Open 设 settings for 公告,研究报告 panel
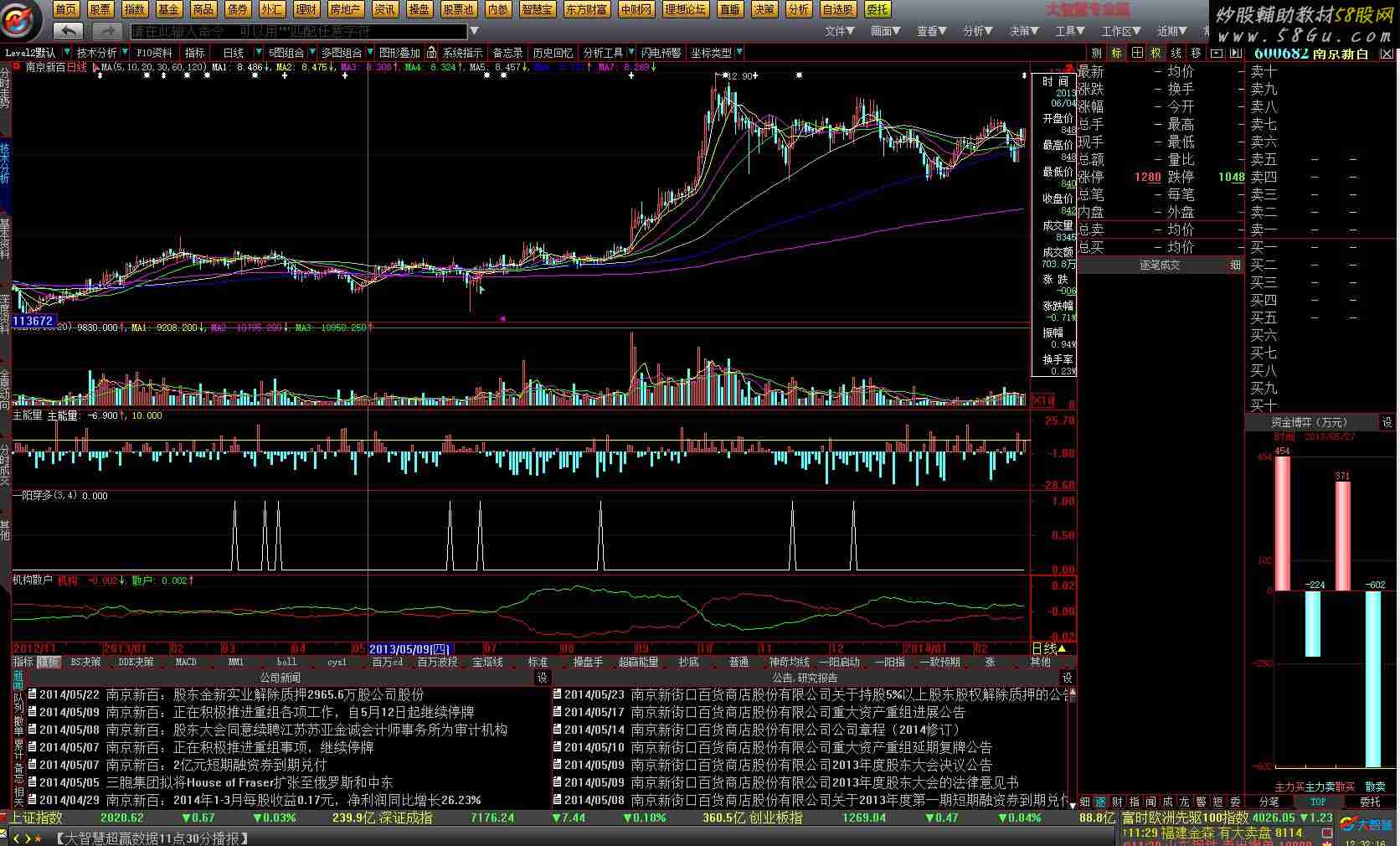 tap(1067, 678)
